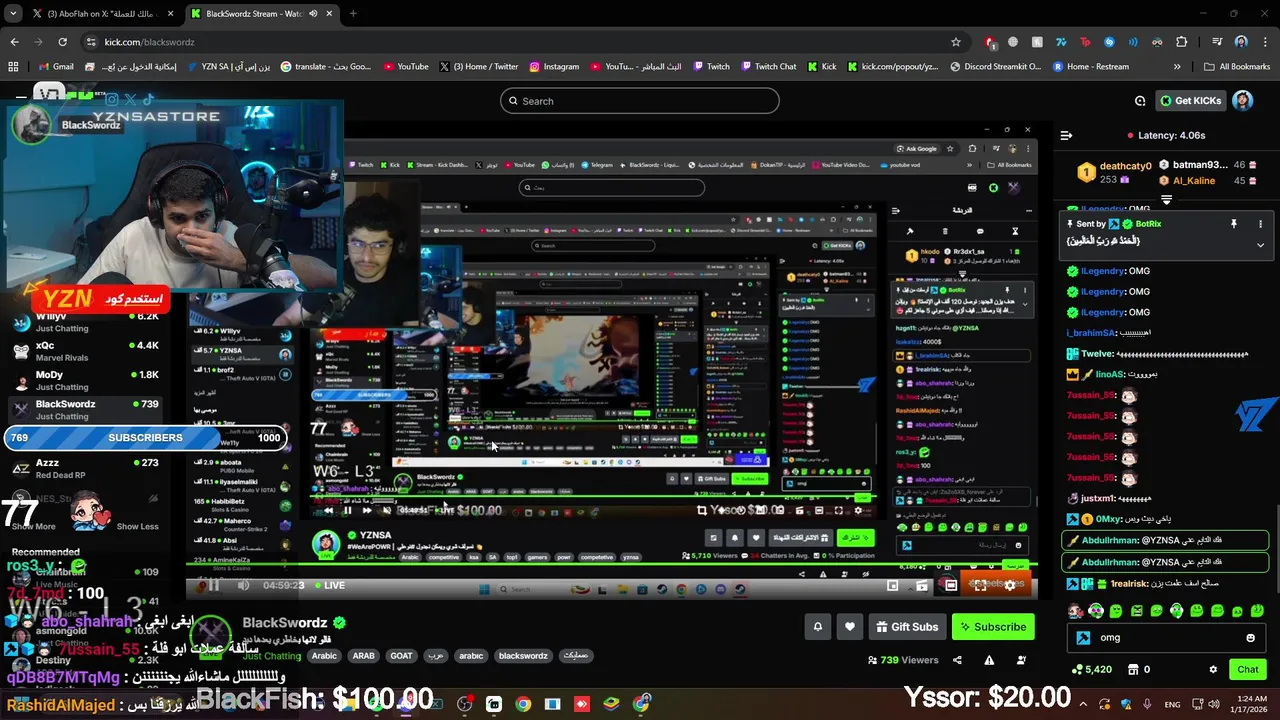Open the ARAB tag

pos(363,656)
